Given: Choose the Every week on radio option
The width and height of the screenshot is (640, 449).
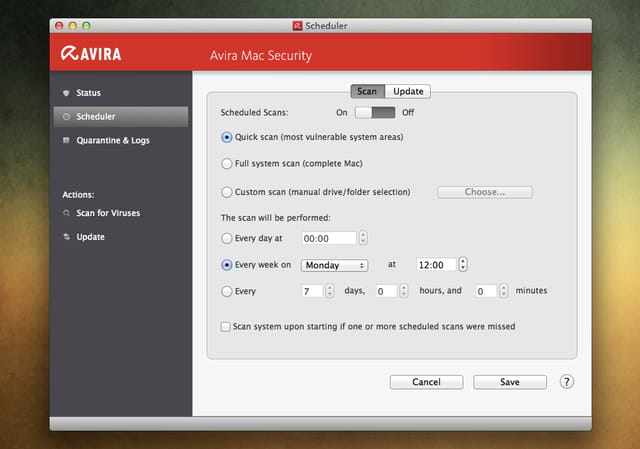Looking at the screenshot, I should pos(227,265).
